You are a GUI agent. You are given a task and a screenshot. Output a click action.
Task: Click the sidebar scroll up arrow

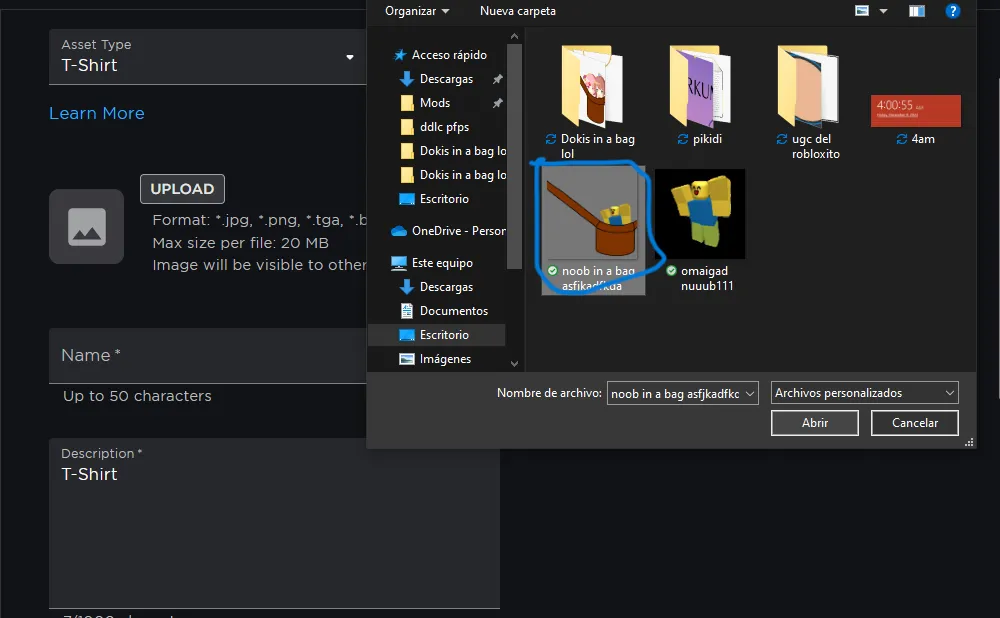pos(514,36)
